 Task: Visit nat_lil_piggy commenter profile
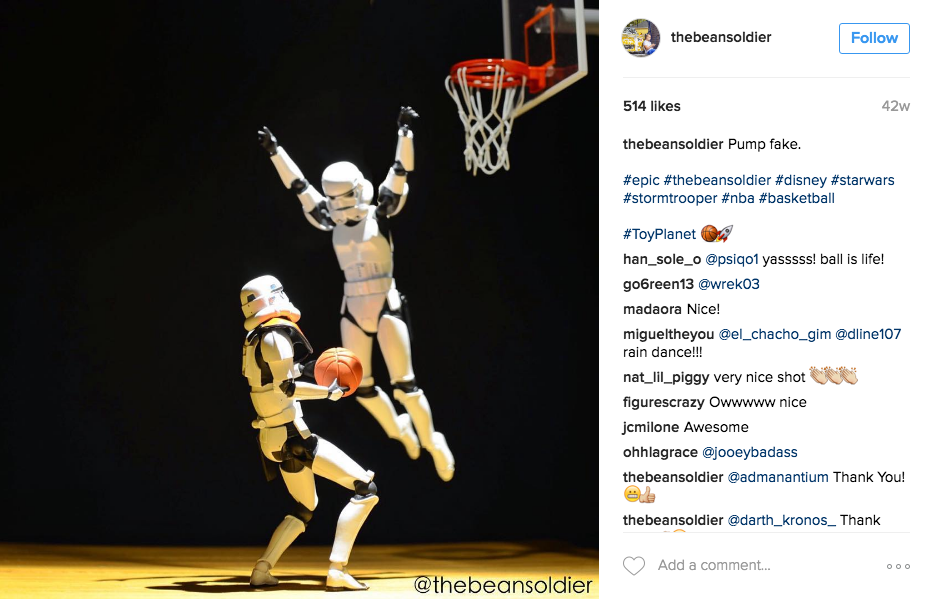click(666, 377)
